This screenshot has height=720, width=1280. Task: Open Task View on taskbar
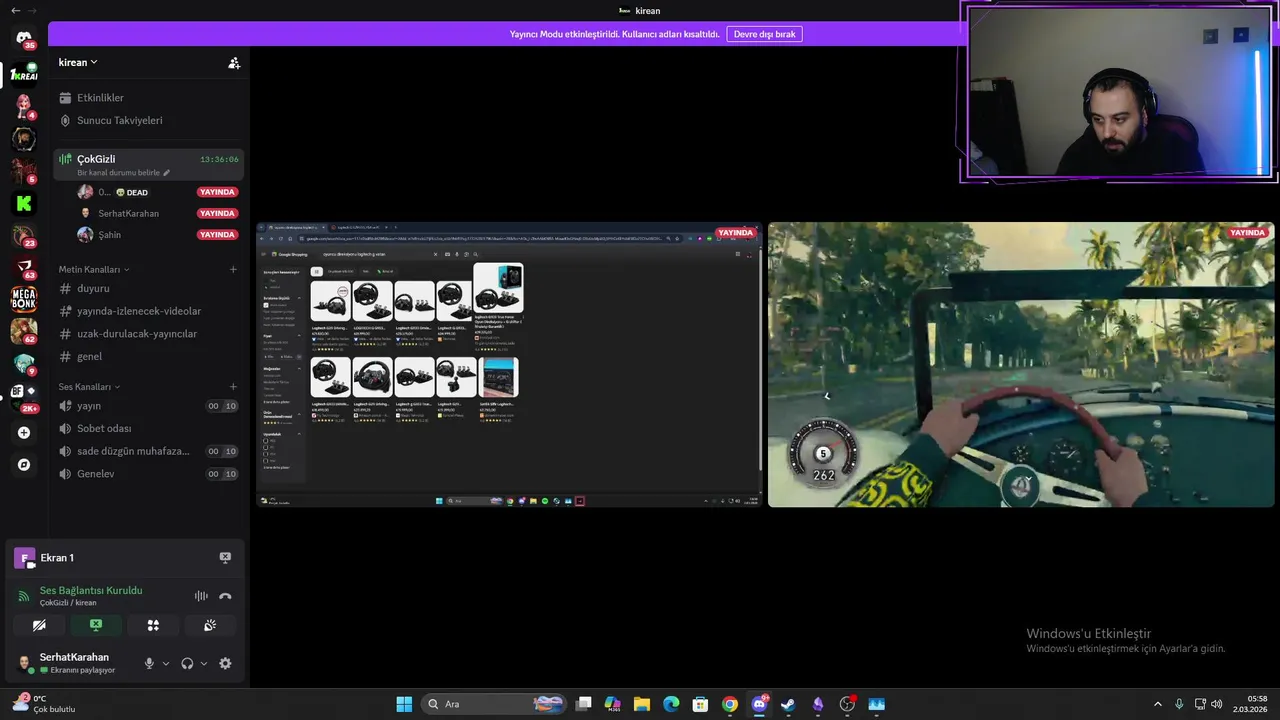584,704
